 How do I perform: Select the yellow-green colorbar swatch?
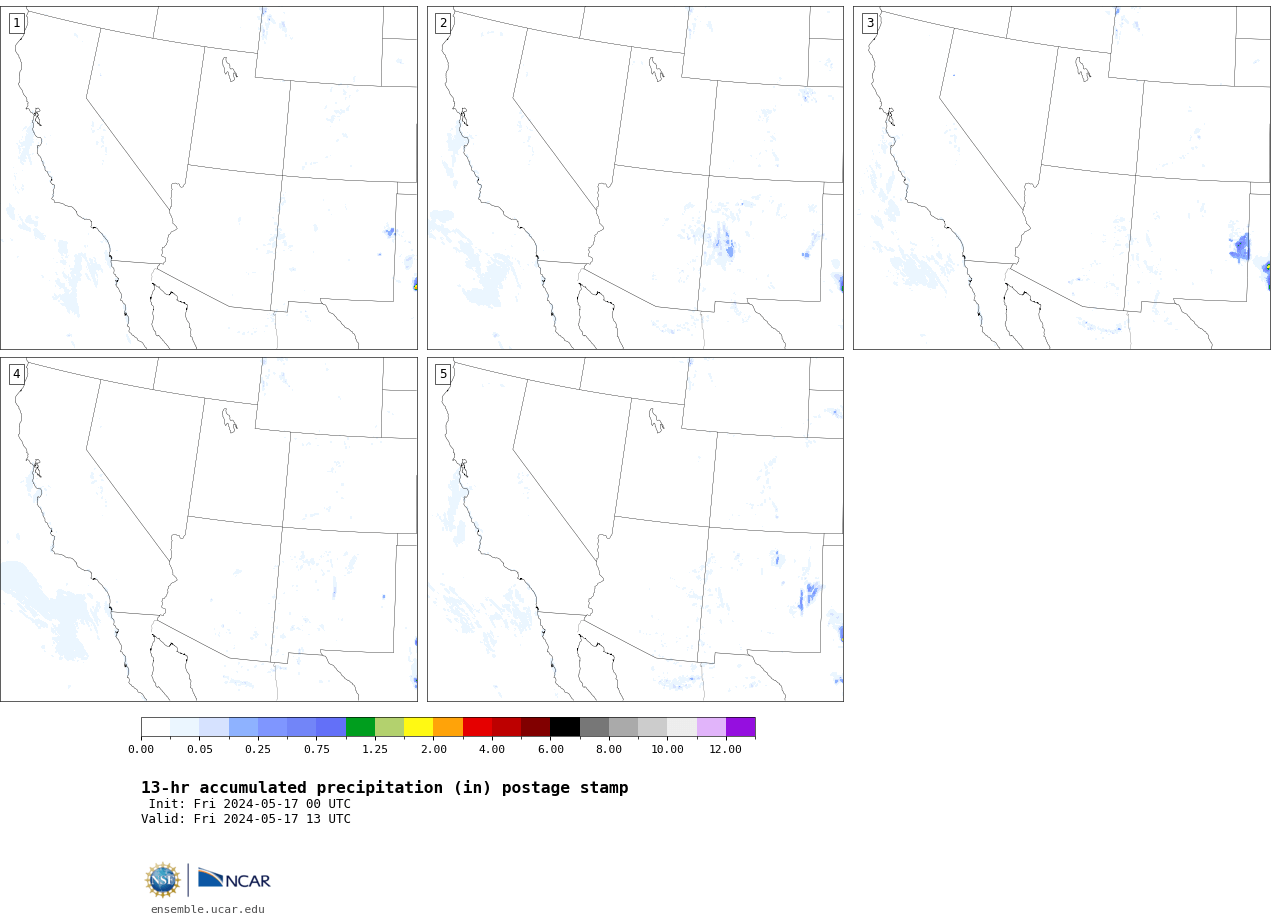390,727
